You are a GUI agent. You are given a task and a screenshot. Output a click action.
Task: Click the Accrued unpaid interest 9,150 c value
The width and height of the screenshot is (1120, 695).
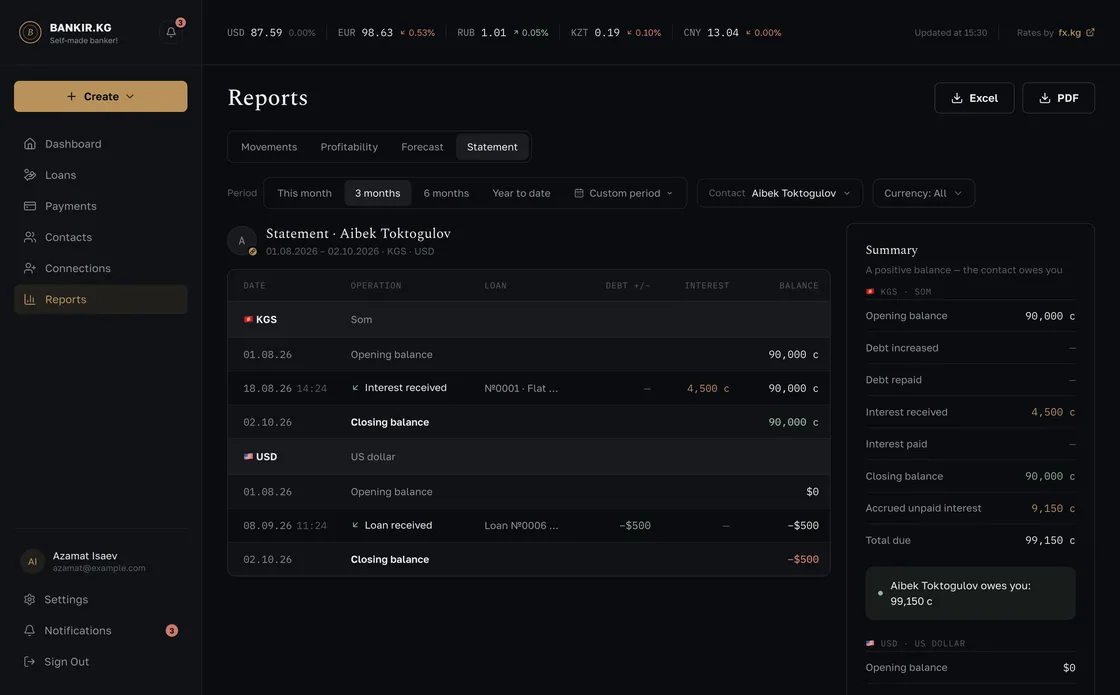click(x=1053, y=509)
